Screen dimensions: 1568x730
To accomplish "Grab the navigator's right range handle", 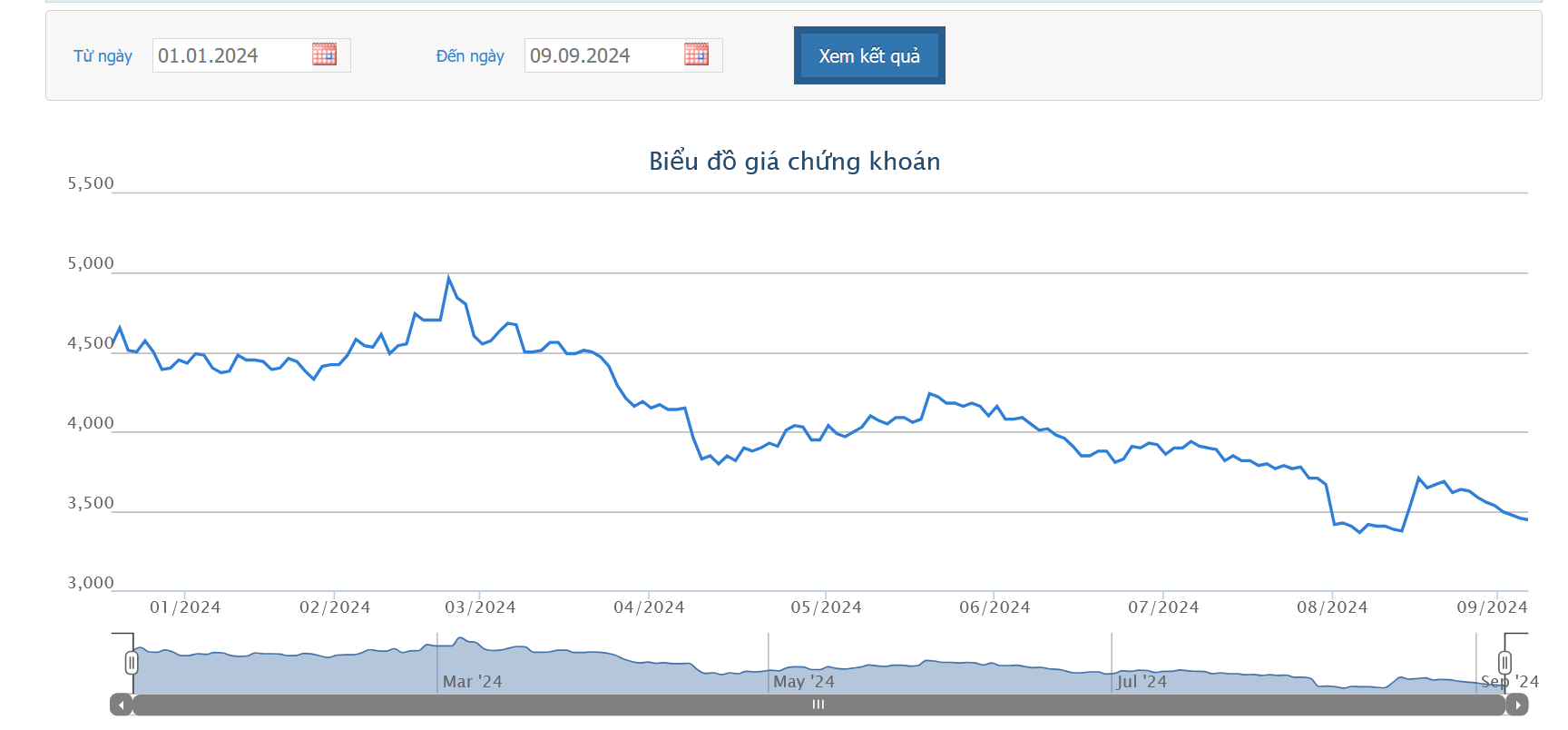I will point(1504,663).
